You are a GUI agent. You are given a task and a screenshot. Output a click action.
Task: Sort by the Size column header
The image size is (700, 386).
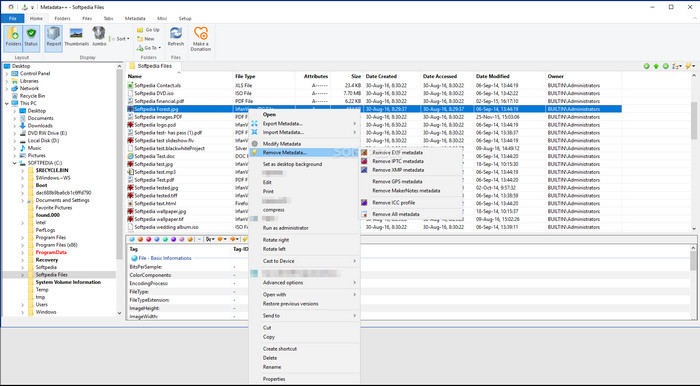[347, 76]
